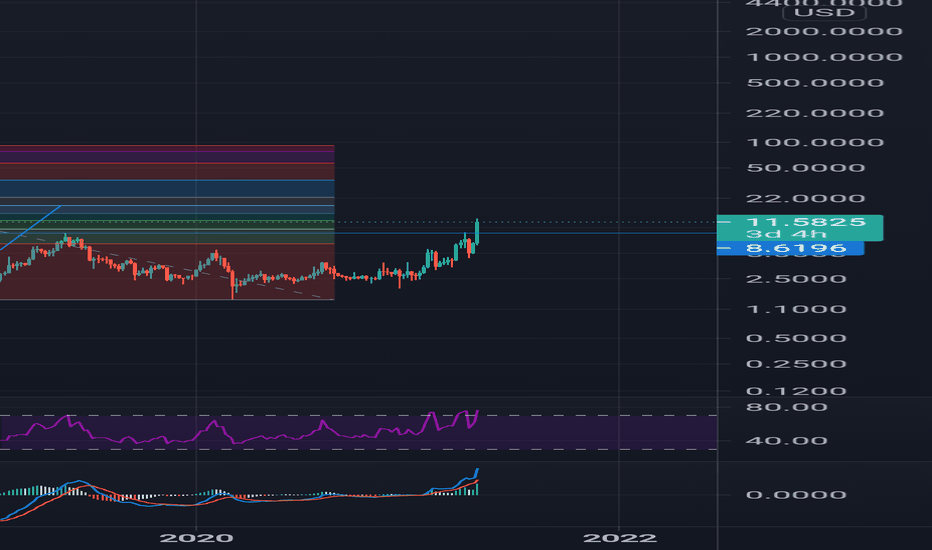932x550 pixels.
Task: Select the current price label 11.5825
Action: click(x=806, y=222)
